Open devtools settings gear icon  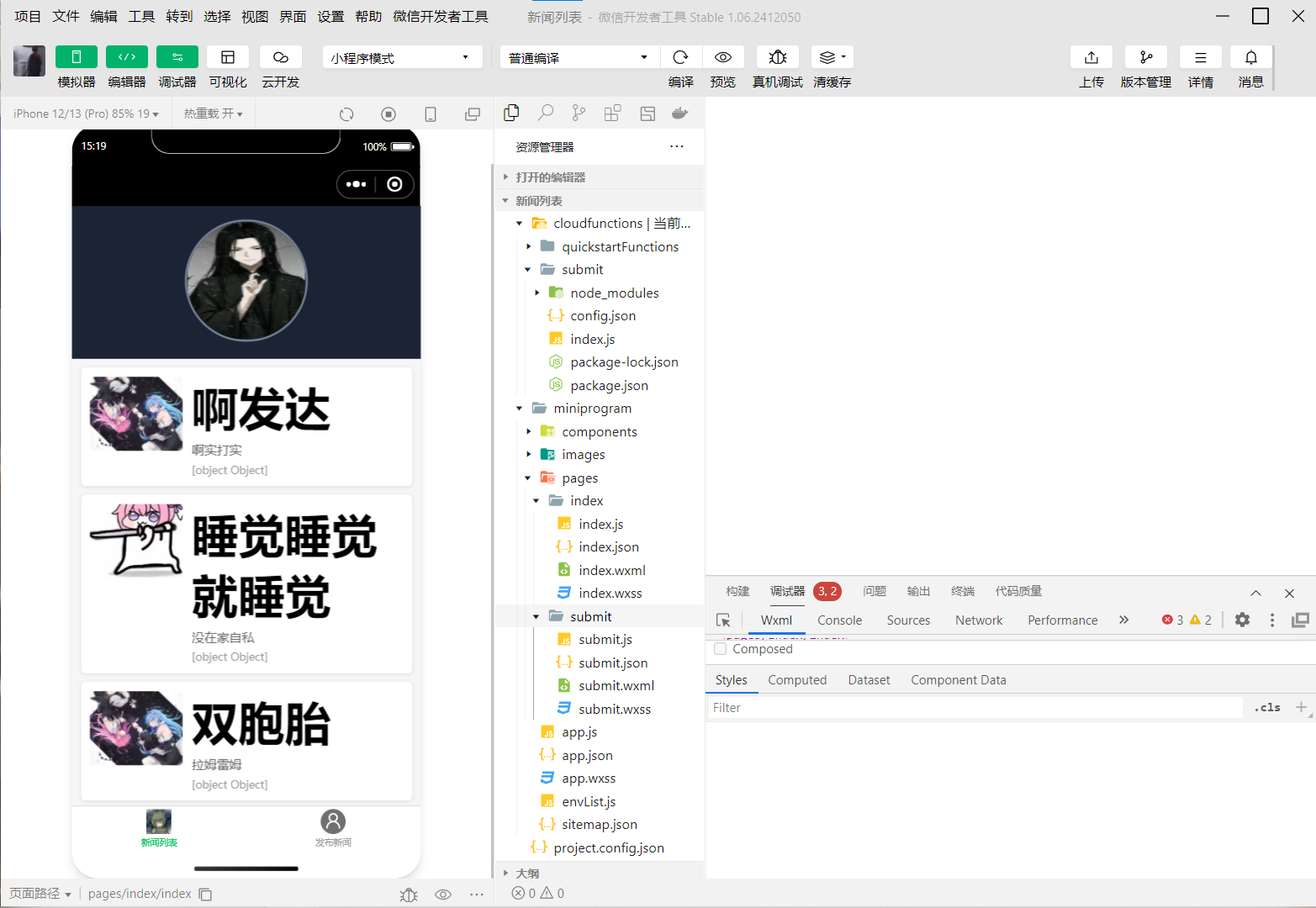click(x=1242, y=620)
